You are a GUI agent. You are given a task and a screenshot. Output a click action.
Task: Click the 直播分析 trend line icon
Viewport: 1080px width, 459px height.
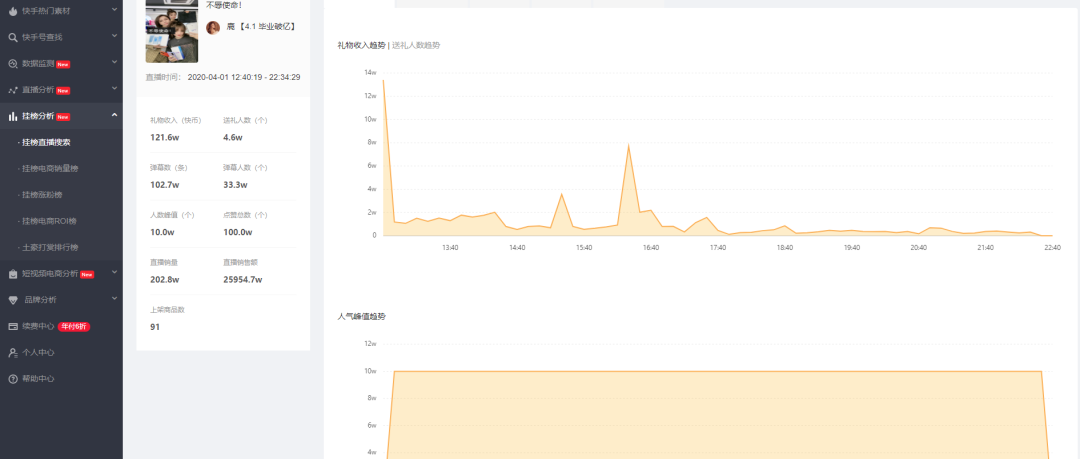[x=13, y=90]
